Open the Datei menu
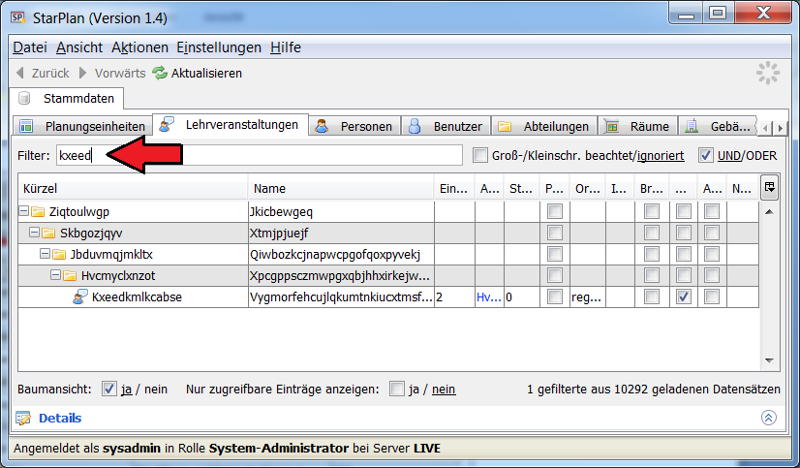The height and width of the screenshot is (468, 800). pos(30,47)
